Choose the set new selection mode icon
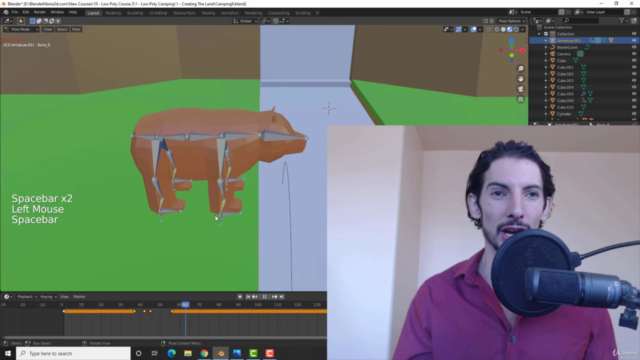 coord(33,21)
